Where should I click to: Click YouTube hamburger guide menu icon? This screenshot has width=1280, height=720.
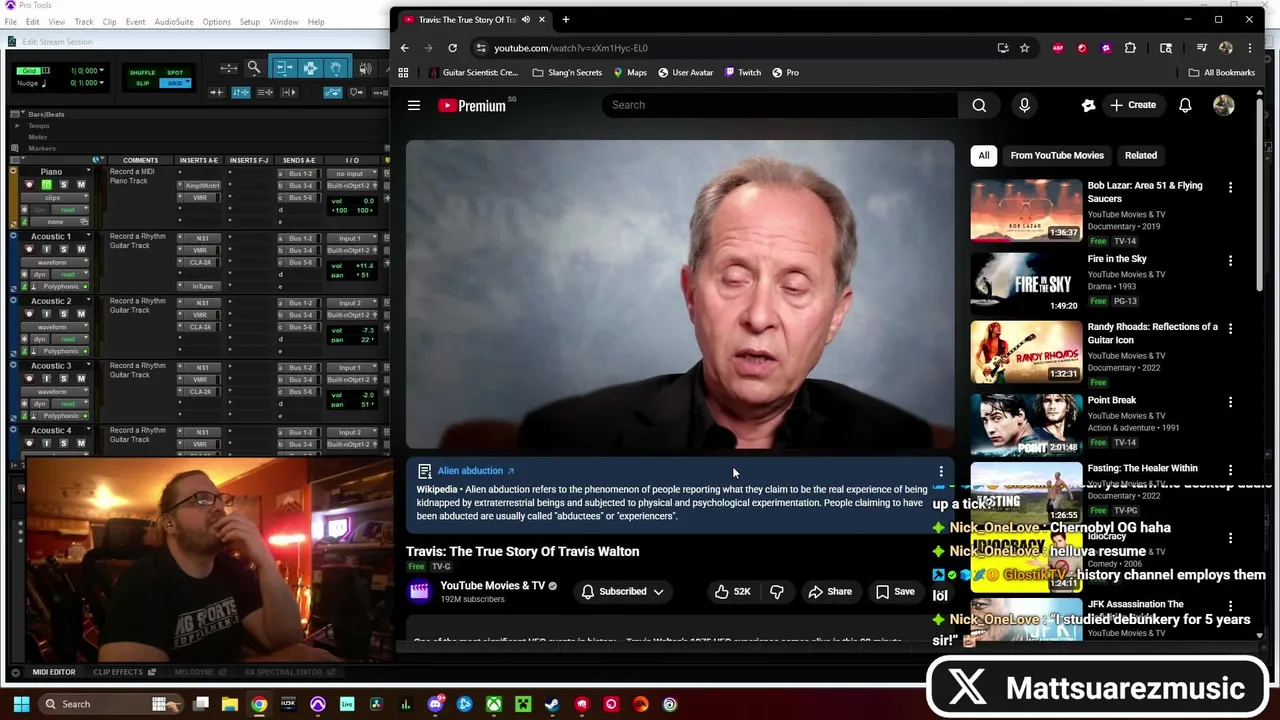[x=413, y=105]
